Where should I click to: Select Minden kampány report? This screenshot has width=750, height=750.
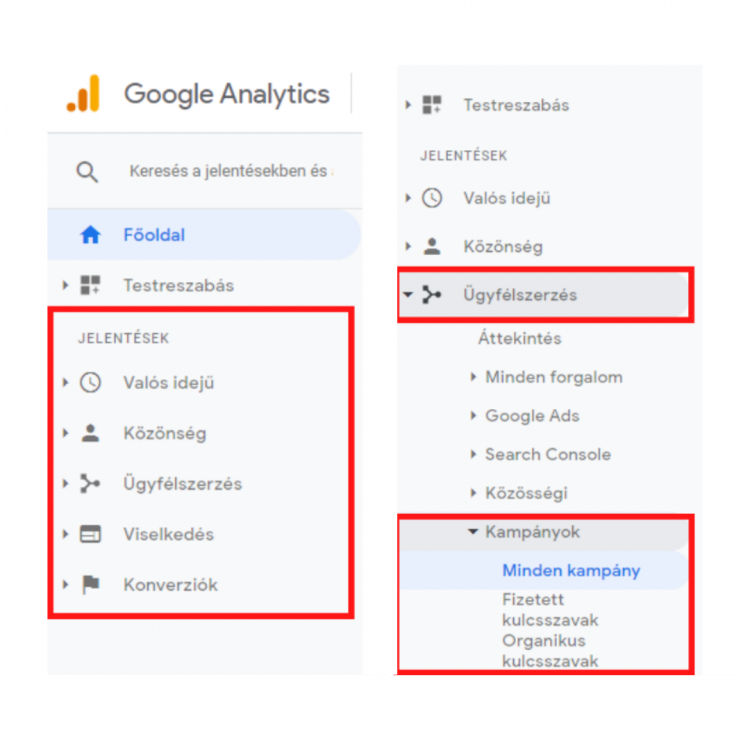click(571, 571)
